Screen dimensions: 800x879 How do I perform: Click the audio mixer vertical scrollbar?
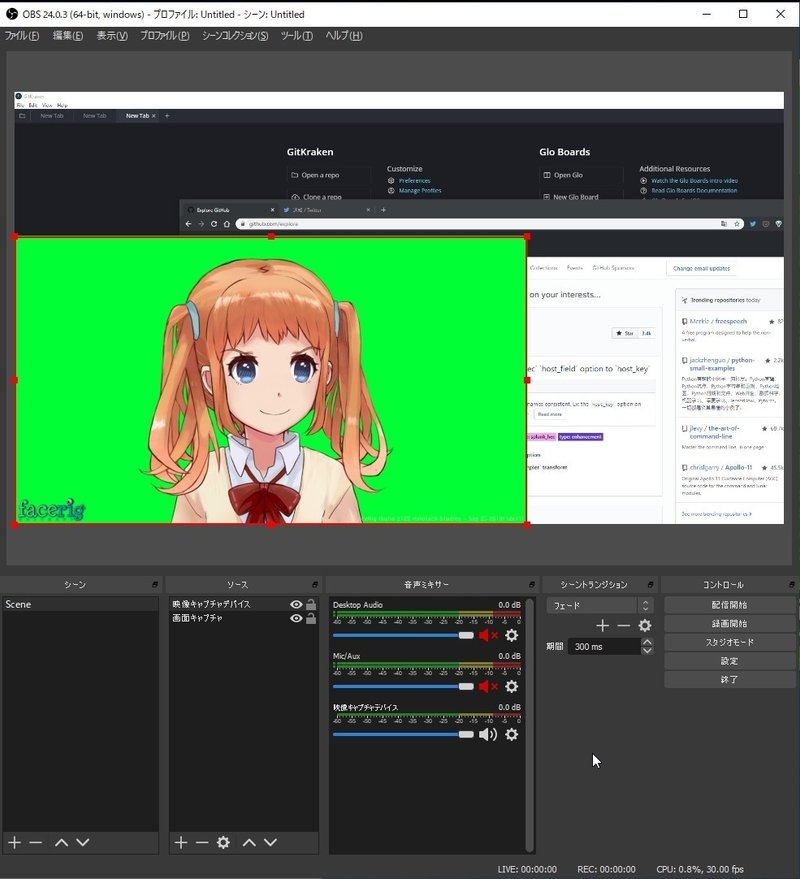click(x=529, y=724)
